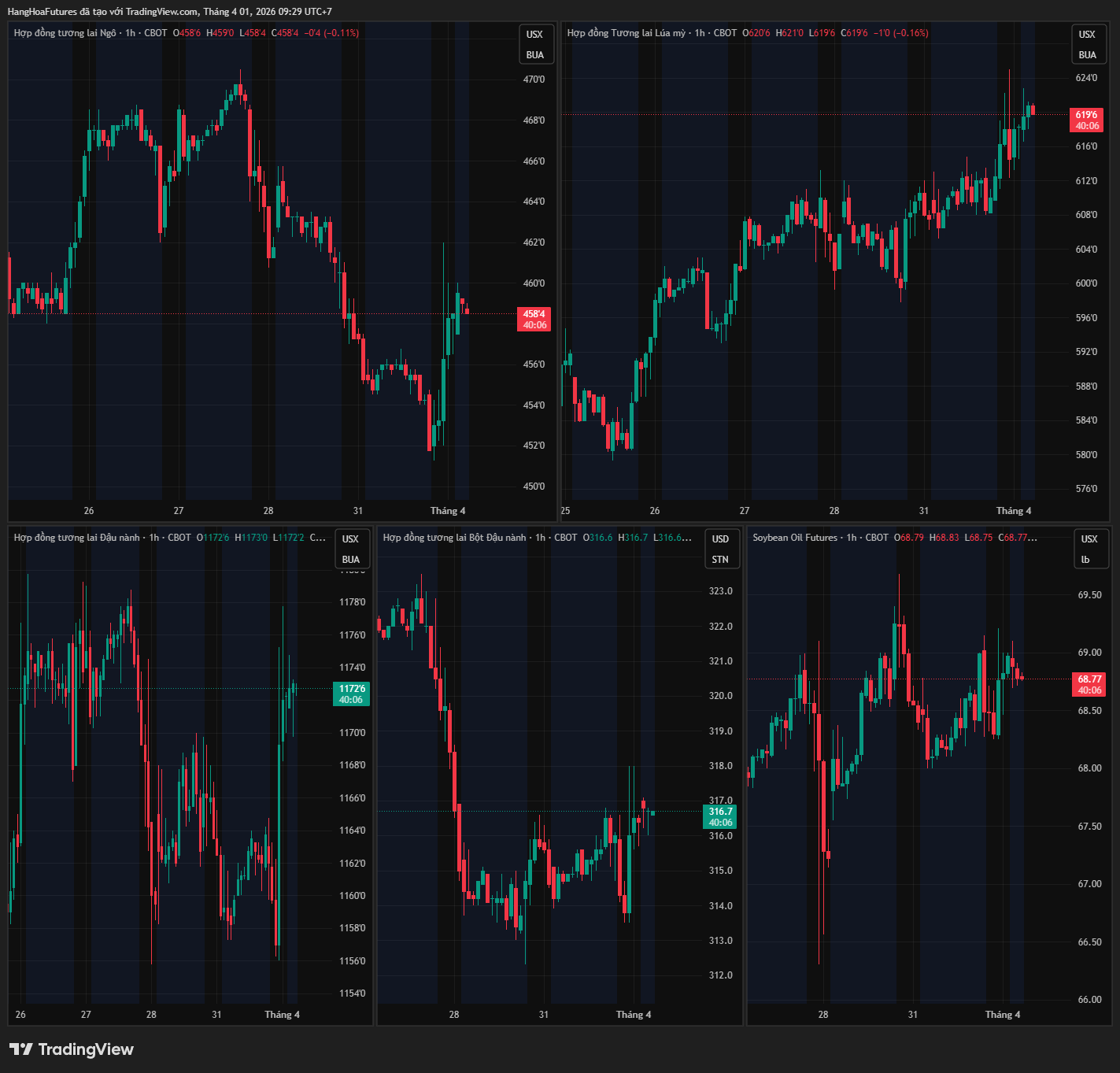The width and height of the screenshot is (1120, 1073).
Task: Click the '25' date label on the wheat chart time axis
Action: click(x=565, y=511)
